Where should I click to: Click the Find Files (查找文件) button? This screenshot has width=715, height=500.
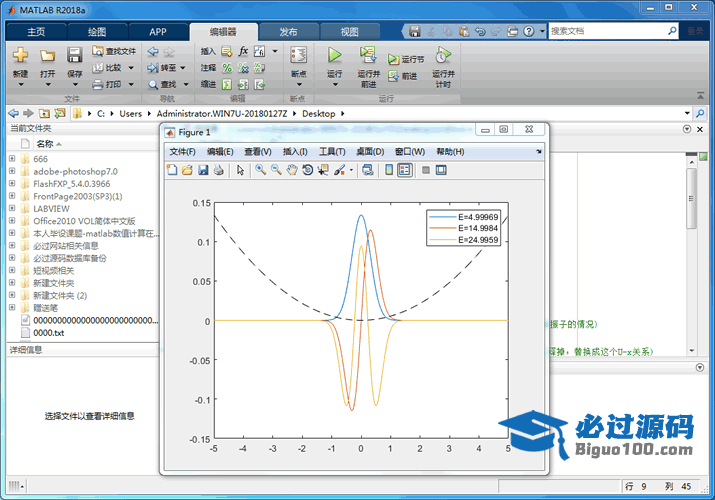(x=114, y=51)
